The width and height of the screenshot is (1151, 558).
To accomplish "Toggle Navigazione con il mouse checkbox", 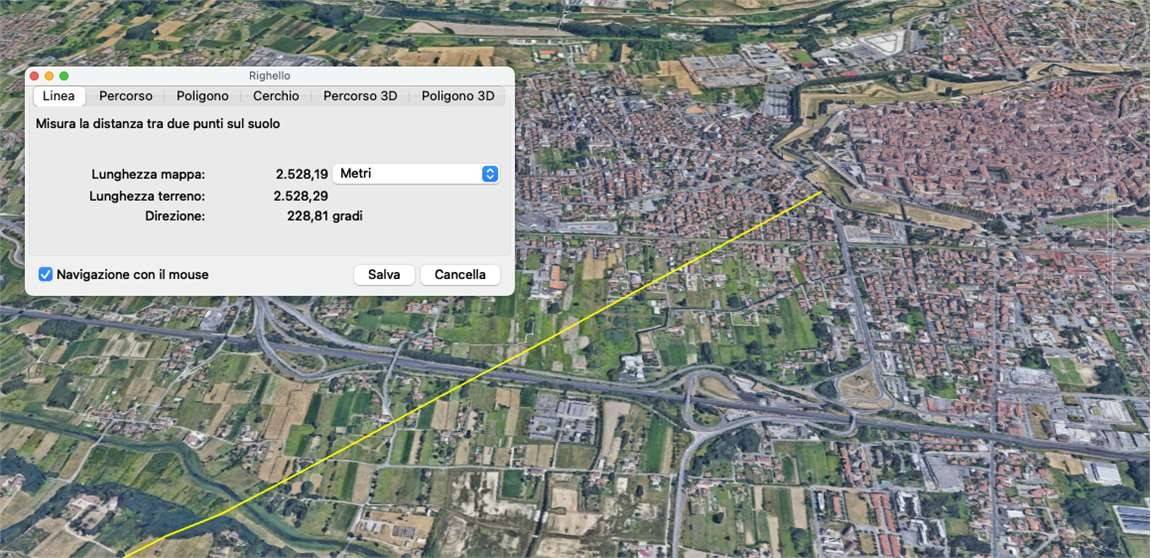I will click(46, 275).
